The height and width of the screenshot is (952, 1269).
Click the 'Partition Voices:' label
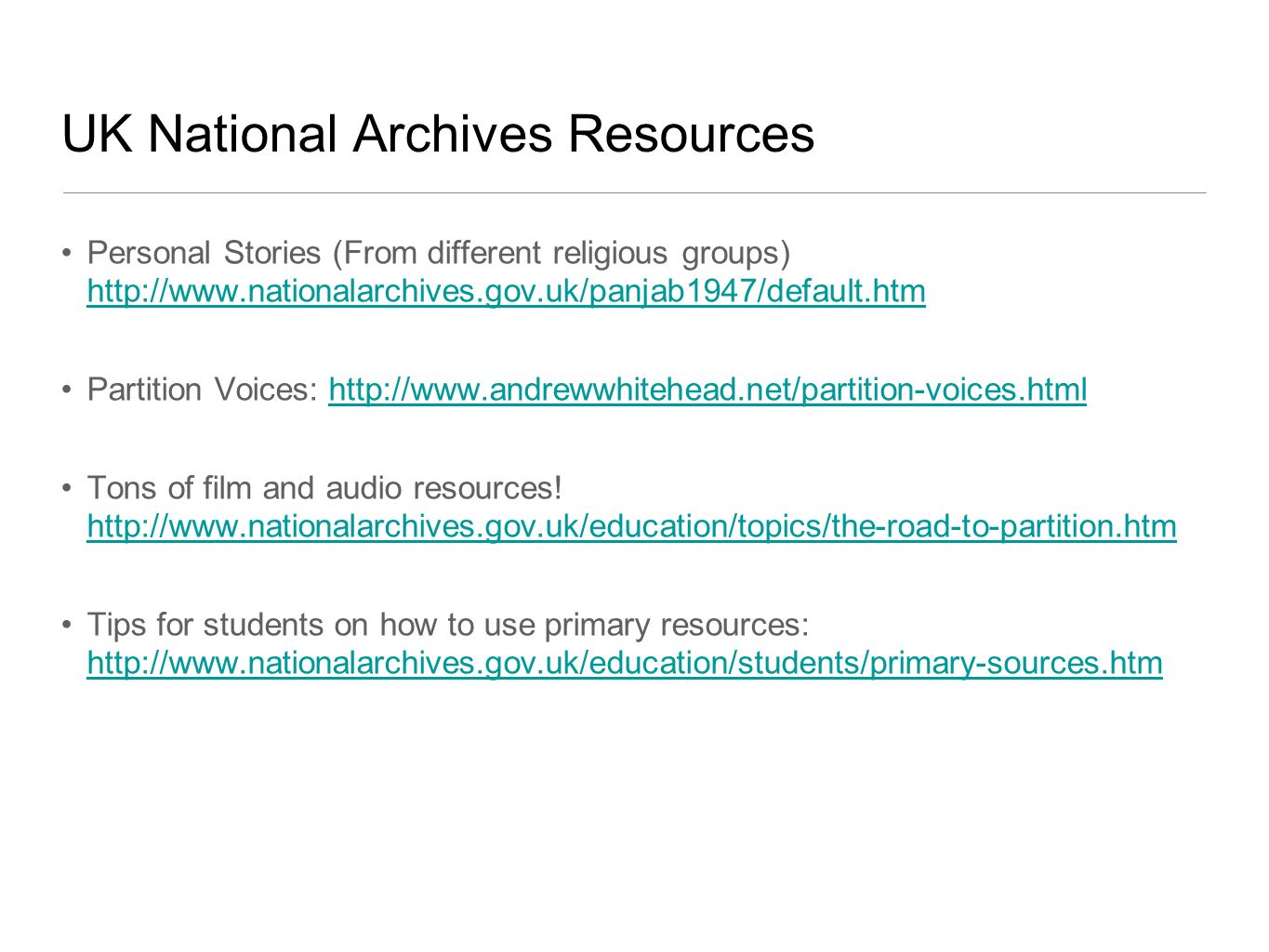pos(204,390)
